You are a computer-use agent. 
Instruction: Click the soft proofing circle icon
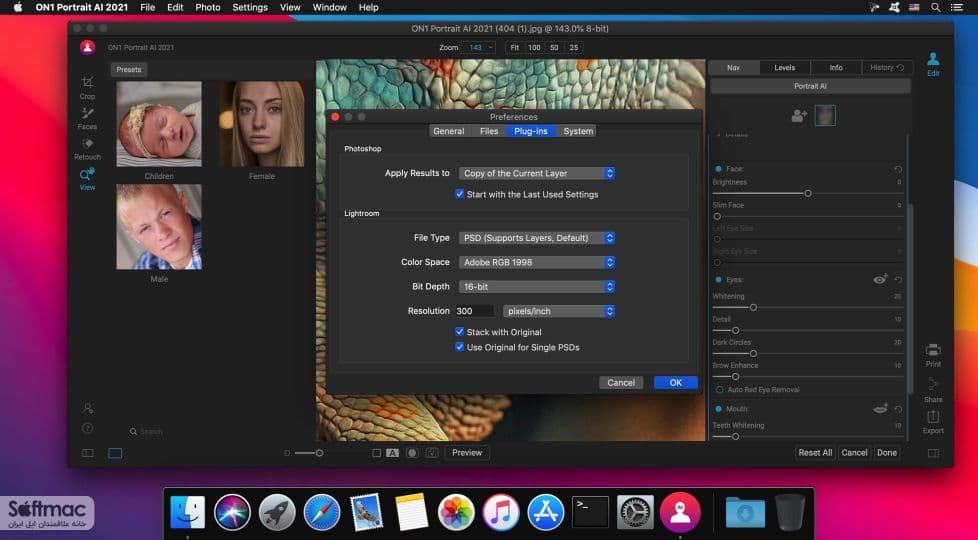(412, 453)
